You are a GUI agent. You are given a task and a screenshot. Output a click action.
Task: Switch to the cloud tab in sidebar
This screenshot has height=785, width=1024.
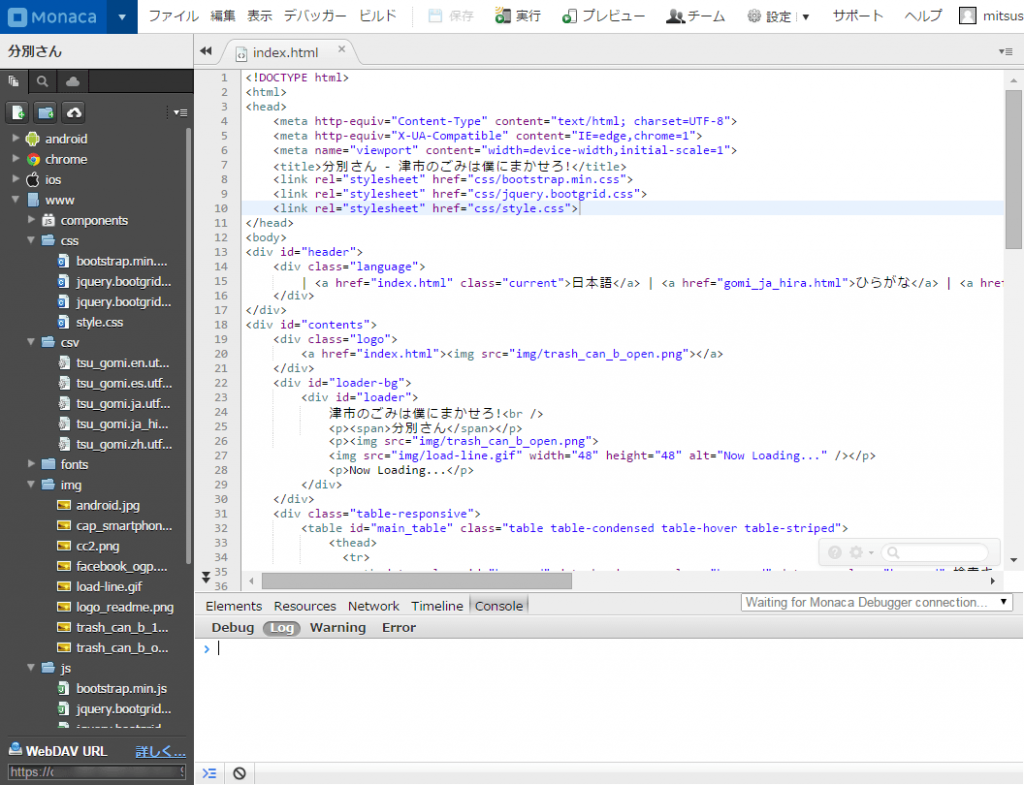(x=72, y=82)
